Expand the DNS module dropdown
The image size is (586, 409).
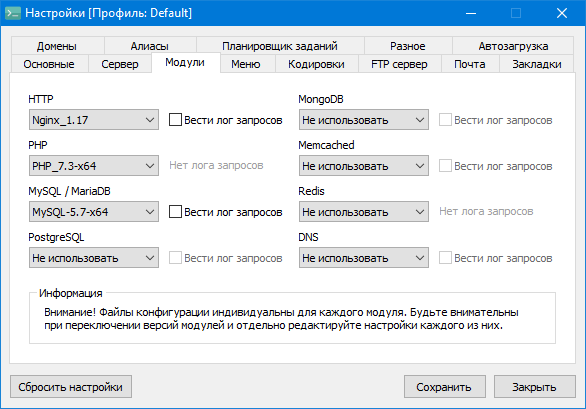pos(364,258)
